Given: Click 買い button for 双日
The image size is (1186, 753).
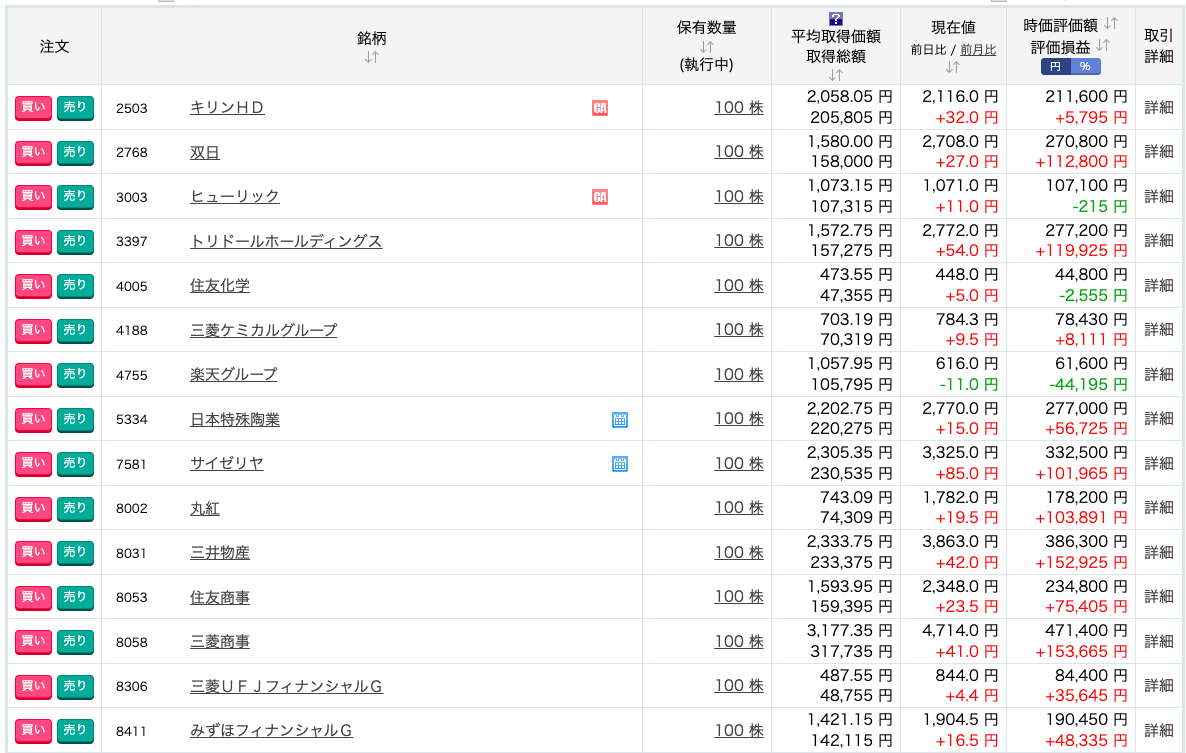Looking at the screenshot, I should [x=33, y=153].
